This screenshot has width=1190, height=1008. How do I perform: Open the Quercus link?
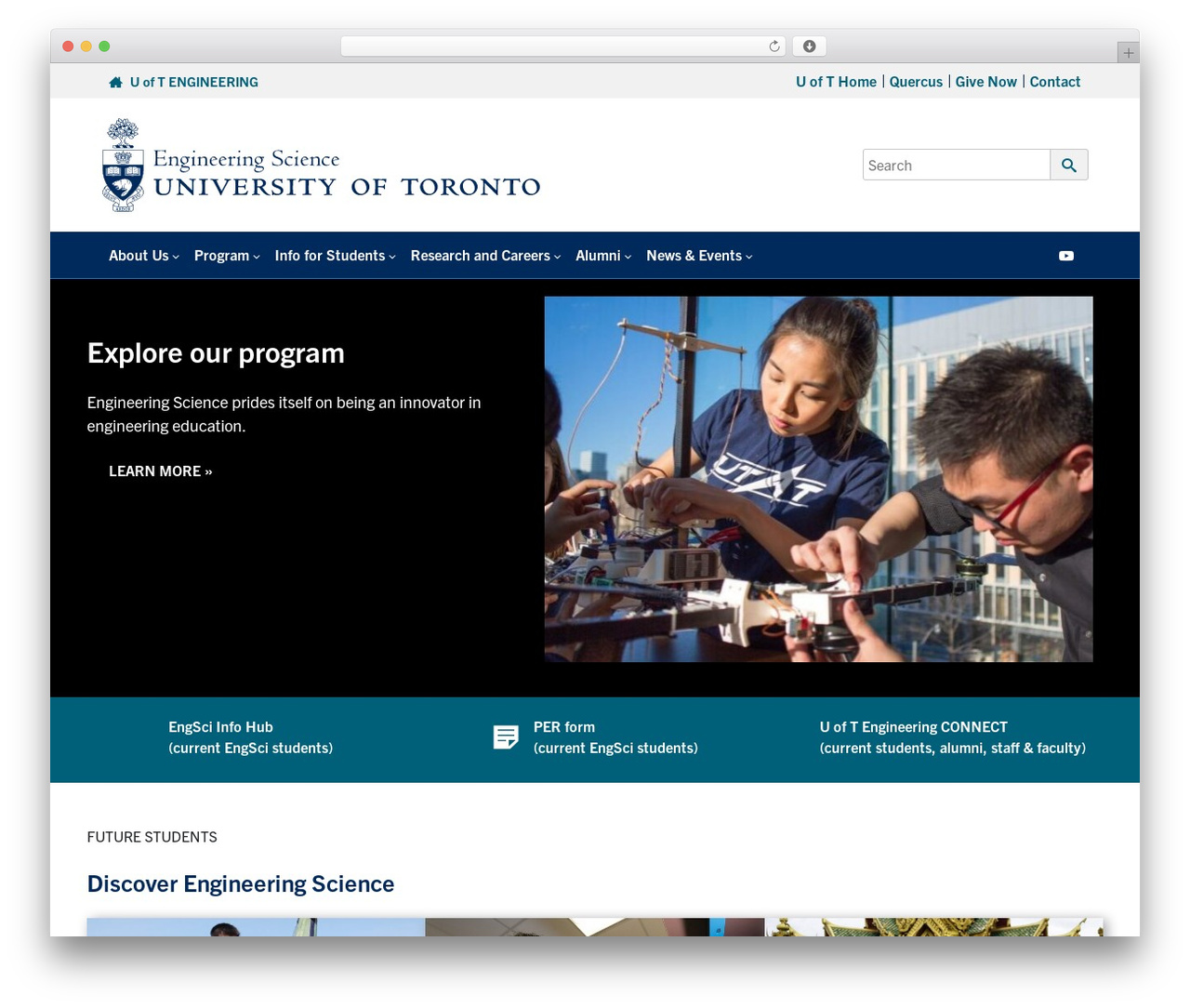coord(916,82)
